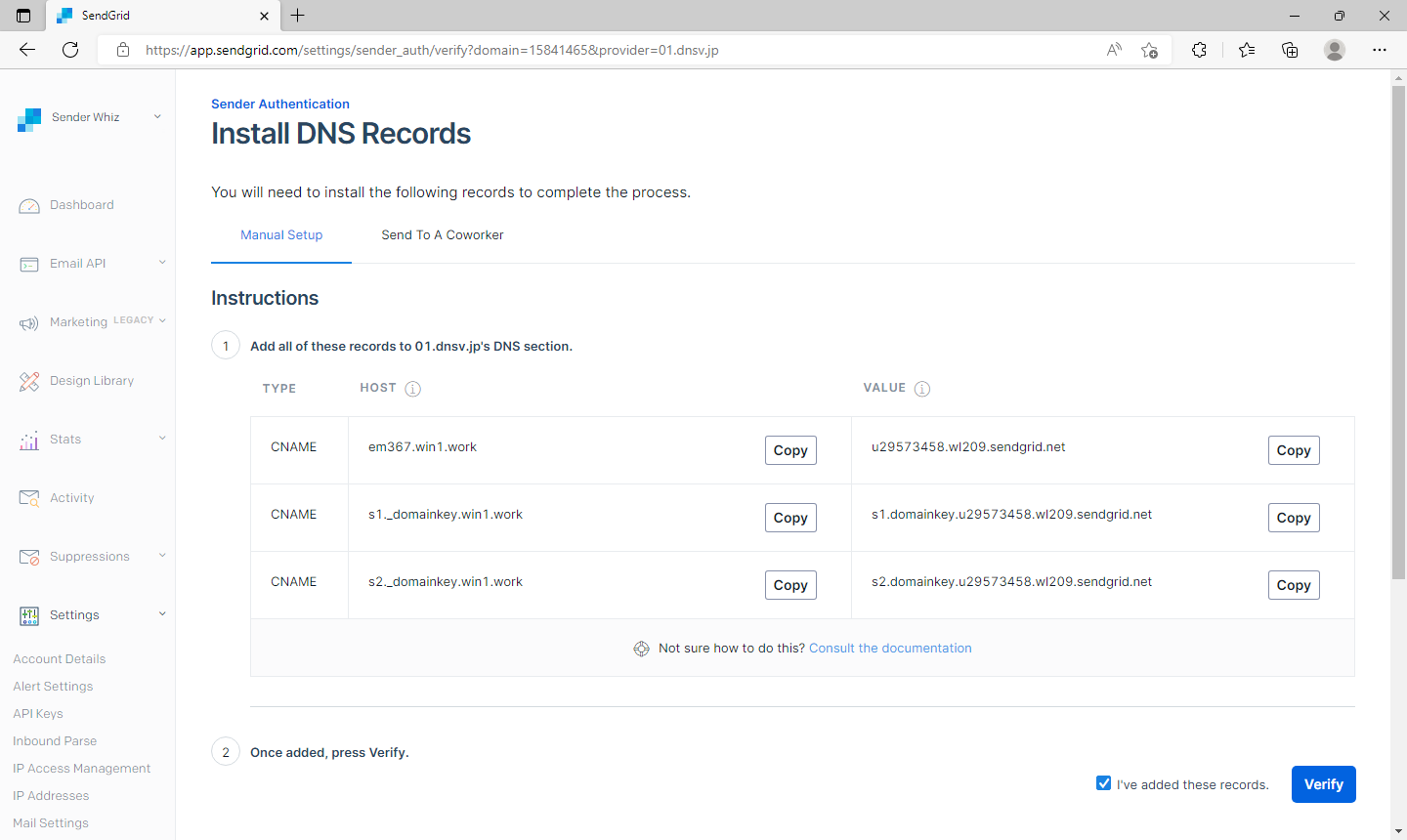Click the Stats chart icon
This screenshot has width=1407, height=840.
[29, 441]
